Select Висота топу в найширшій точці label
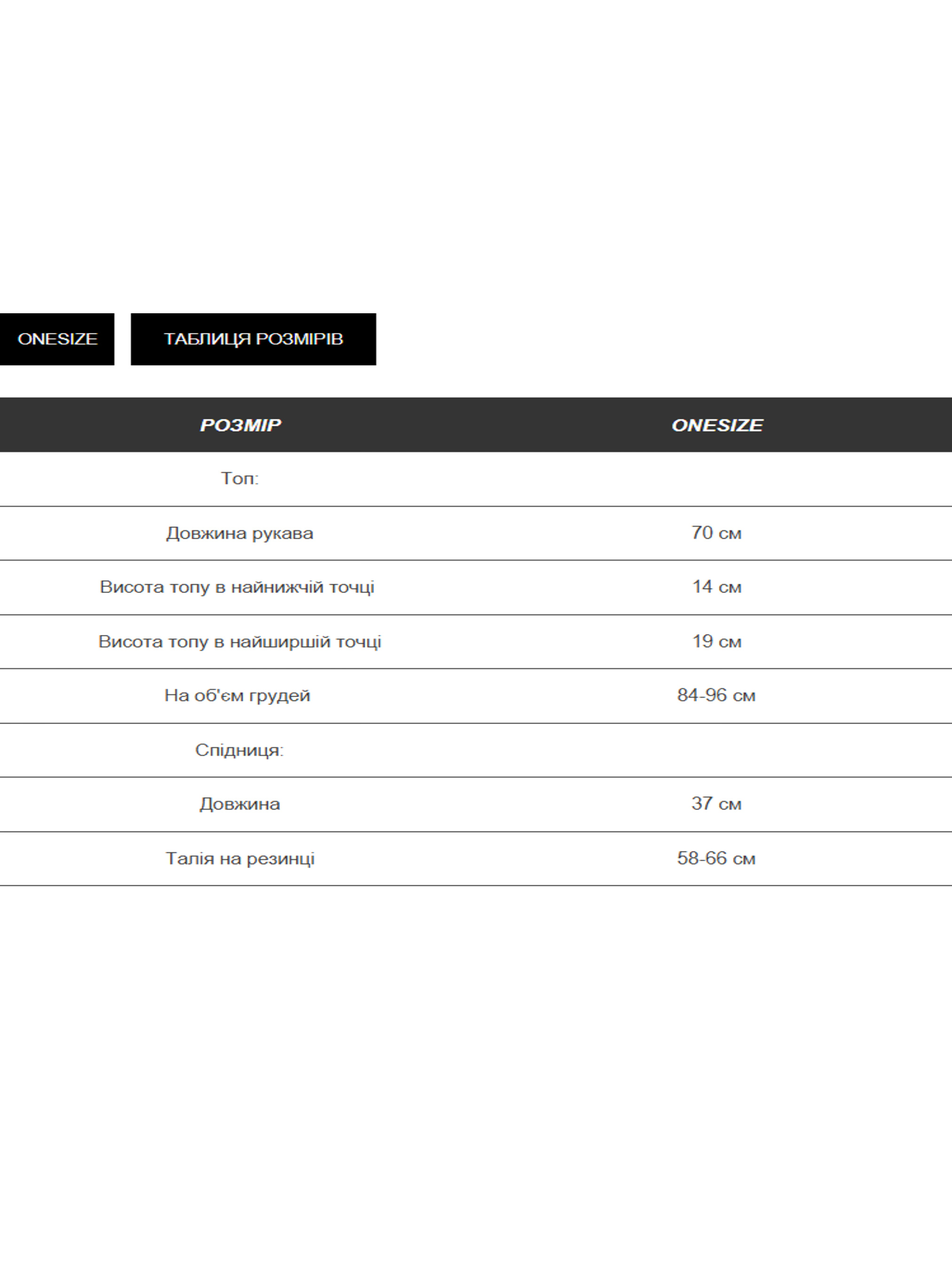 [239, 641]
